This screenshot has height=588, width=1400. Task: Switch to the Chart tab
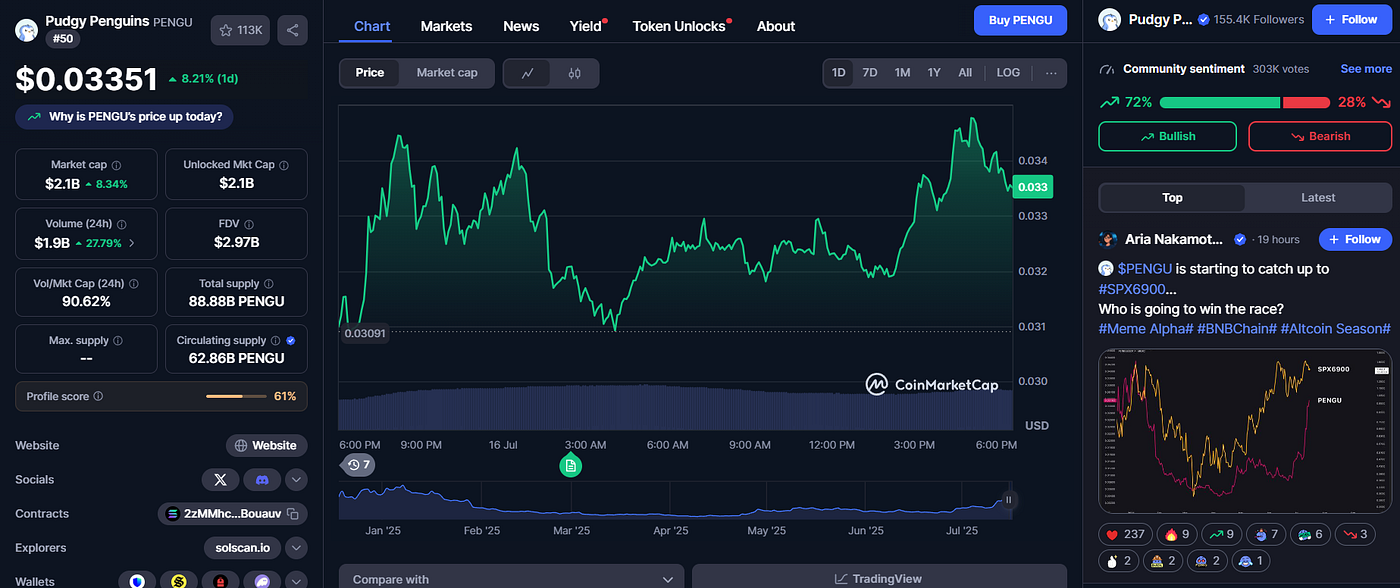(372, 26)
